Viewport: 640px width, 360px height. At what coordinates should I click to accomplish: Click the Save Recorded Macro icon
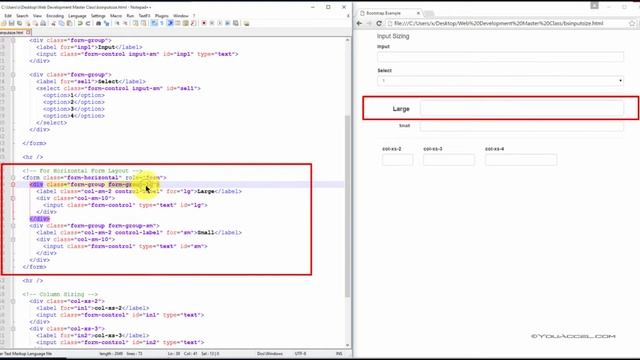[236, 23]
